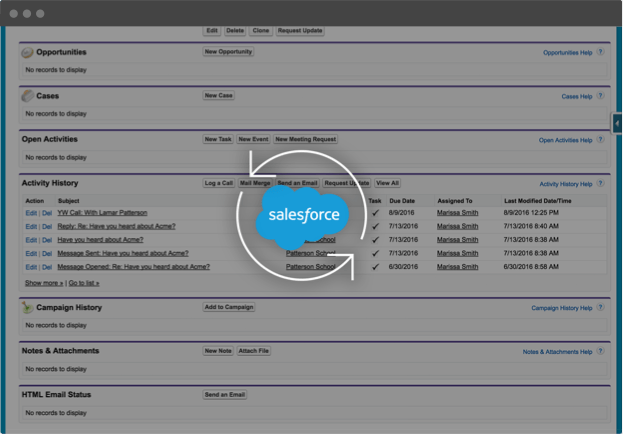
Task: Click the Attach File button
Action: tap(254, 351)
